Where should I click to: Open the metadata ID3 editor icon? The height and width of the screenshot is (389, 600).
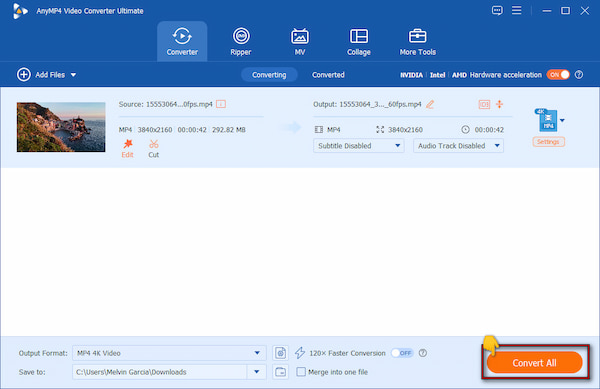click(484, 104)
